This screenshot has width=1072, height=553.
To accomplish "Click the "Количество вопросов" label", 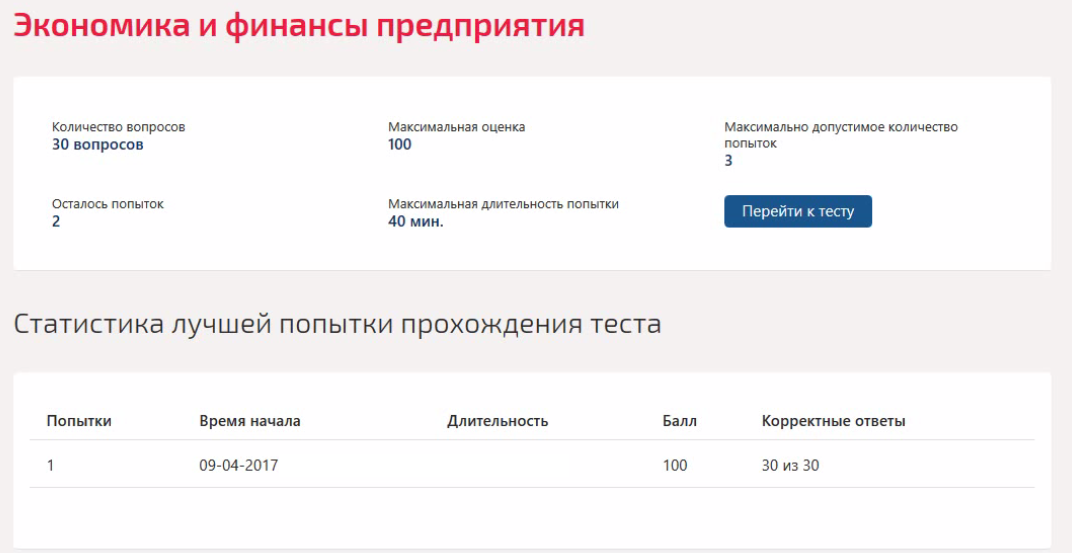I will click(x=118, y=127).
